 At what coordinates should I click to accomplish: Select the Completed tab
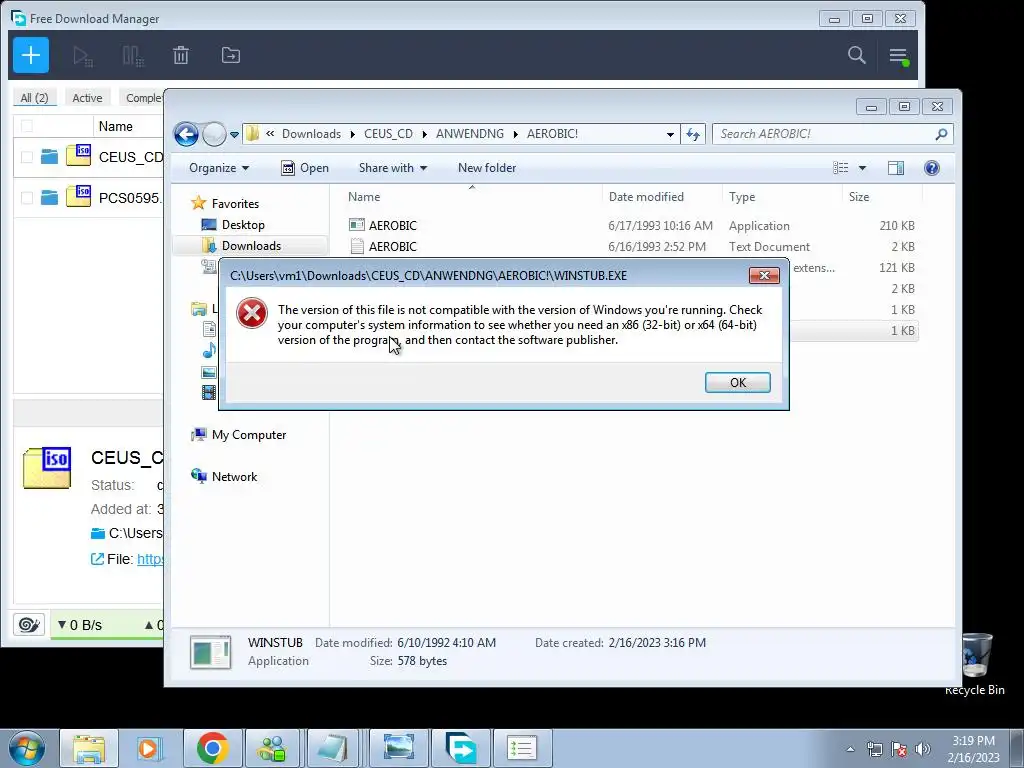click(142, 98)
